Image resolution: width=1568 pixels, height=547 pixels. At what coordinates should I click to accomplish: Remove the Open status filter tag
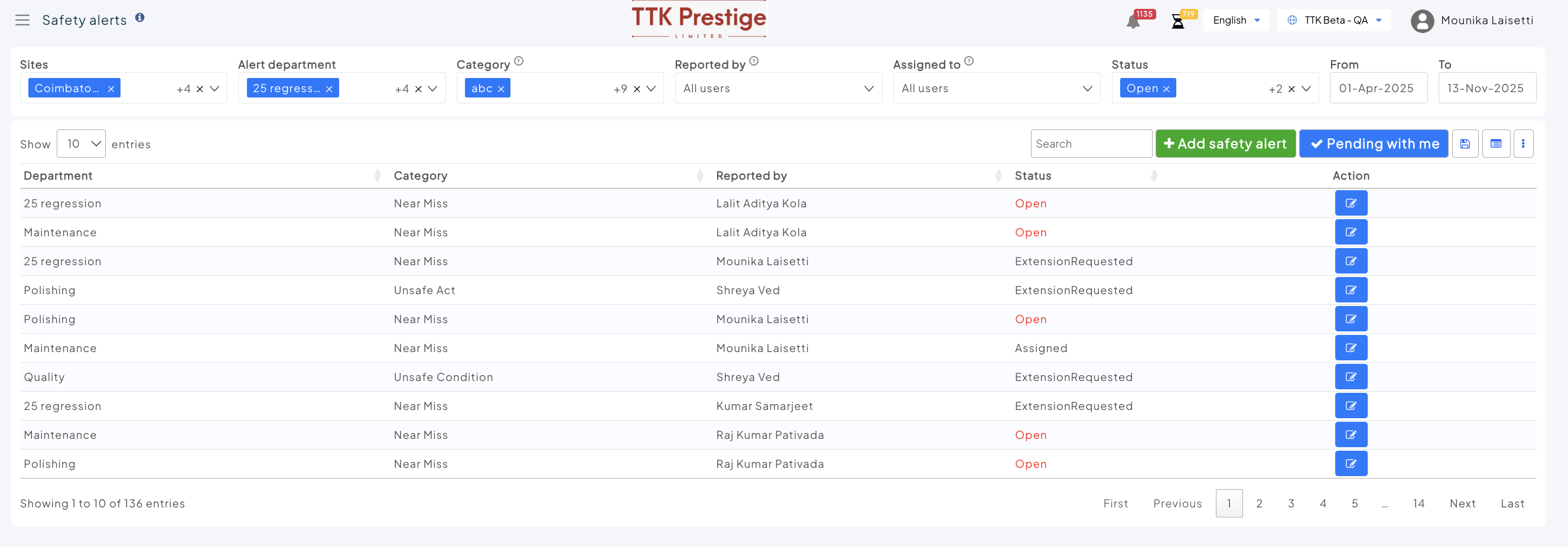(1166, 89)
